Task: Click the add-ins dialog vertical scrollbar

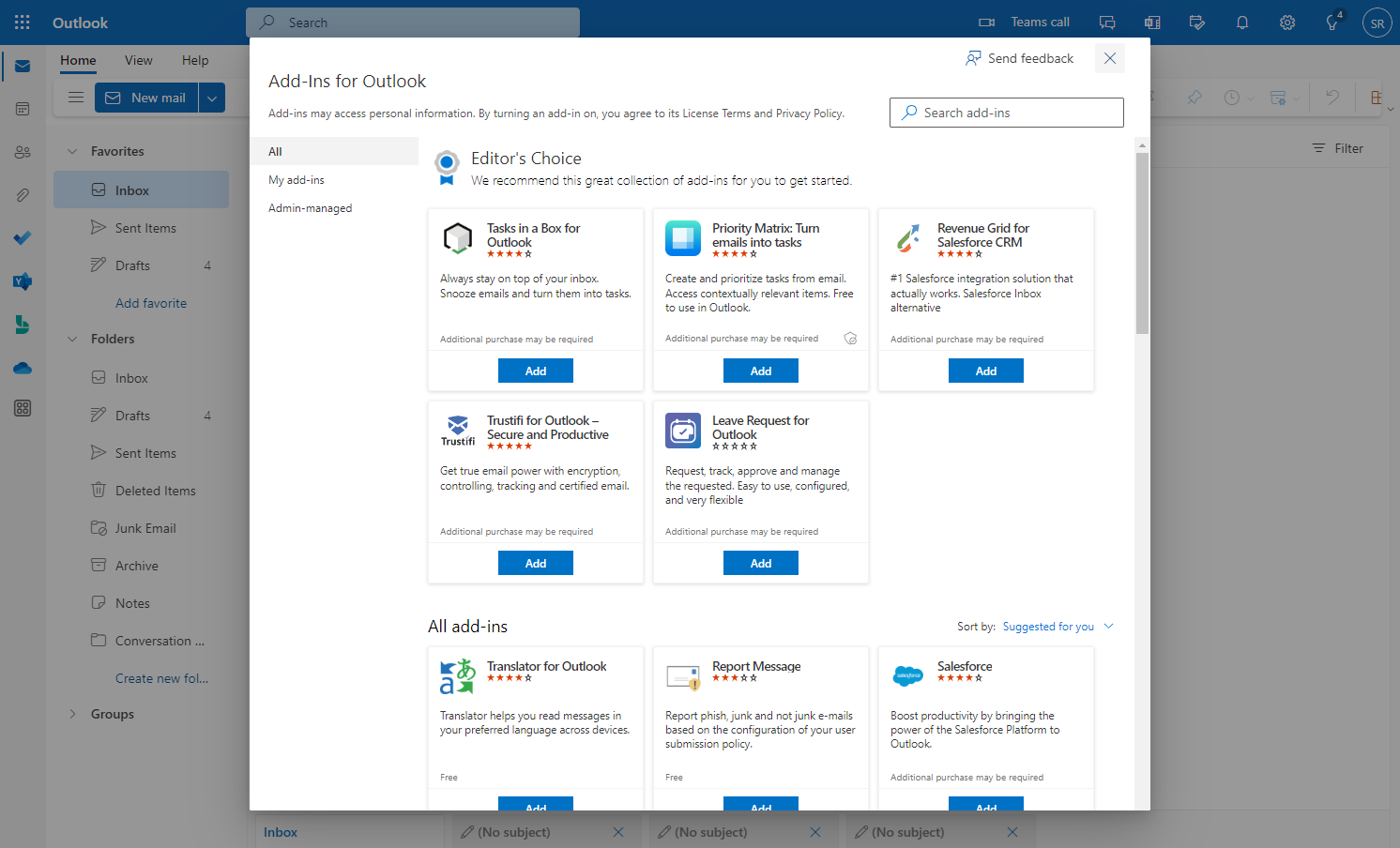Action: (1142, 242)
